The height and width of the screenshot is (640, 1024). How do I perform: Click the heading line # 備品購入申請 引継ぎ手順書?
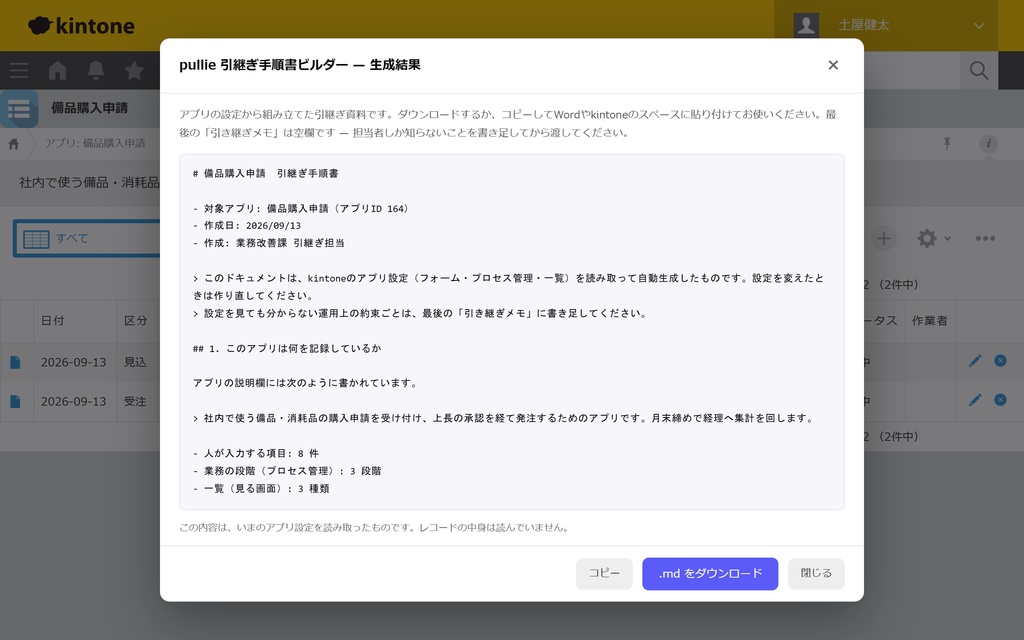265,174
